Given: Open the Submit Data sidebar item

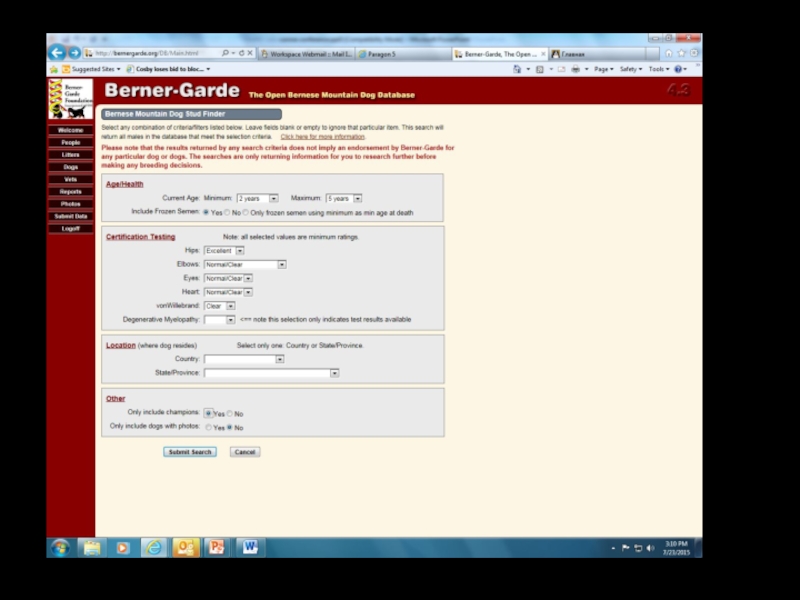Looking at the screenshot, I should 70,216.
